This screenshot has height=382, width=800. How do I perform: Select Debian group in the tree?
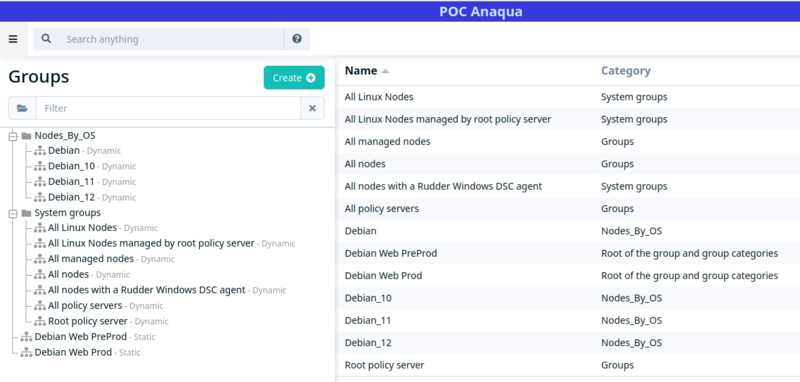pos(64,150)
